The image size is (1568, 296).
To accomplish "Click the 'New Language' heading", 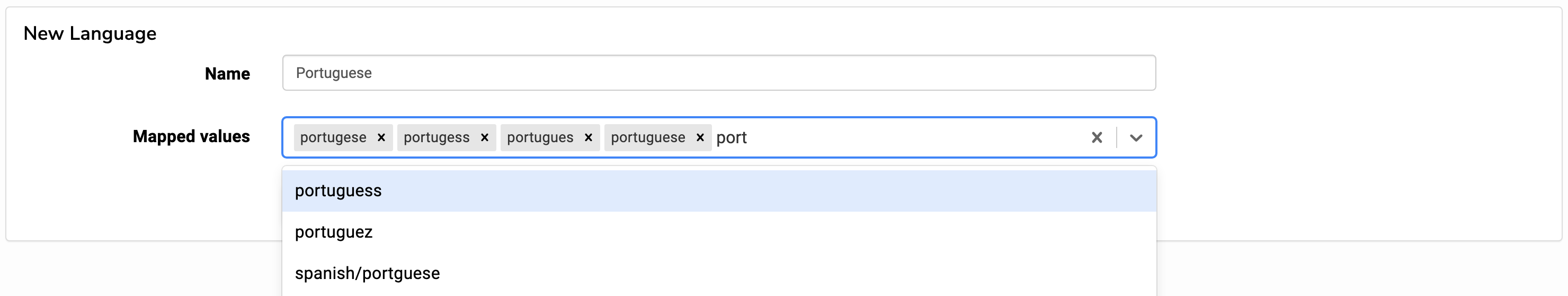I will coord(90,33).
